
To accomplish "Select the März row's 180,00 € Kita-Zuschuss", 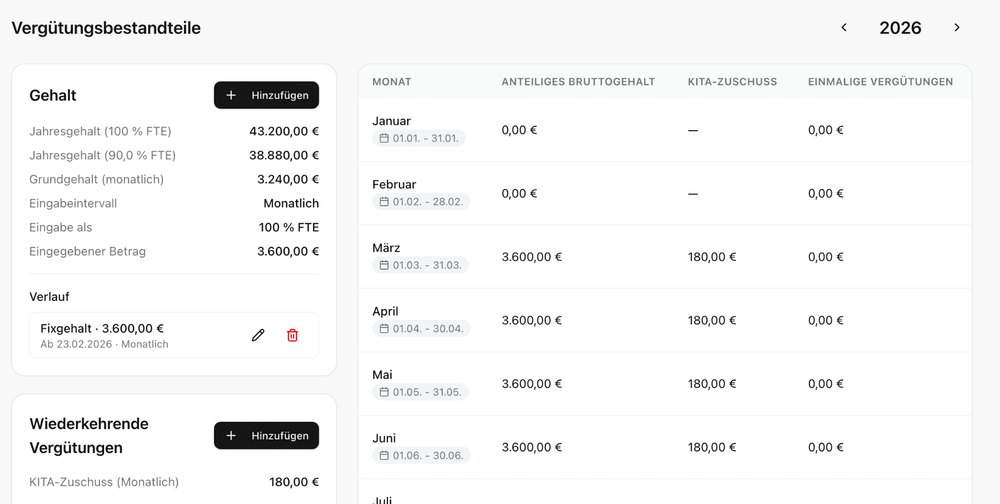I will (x=712, y=257).
